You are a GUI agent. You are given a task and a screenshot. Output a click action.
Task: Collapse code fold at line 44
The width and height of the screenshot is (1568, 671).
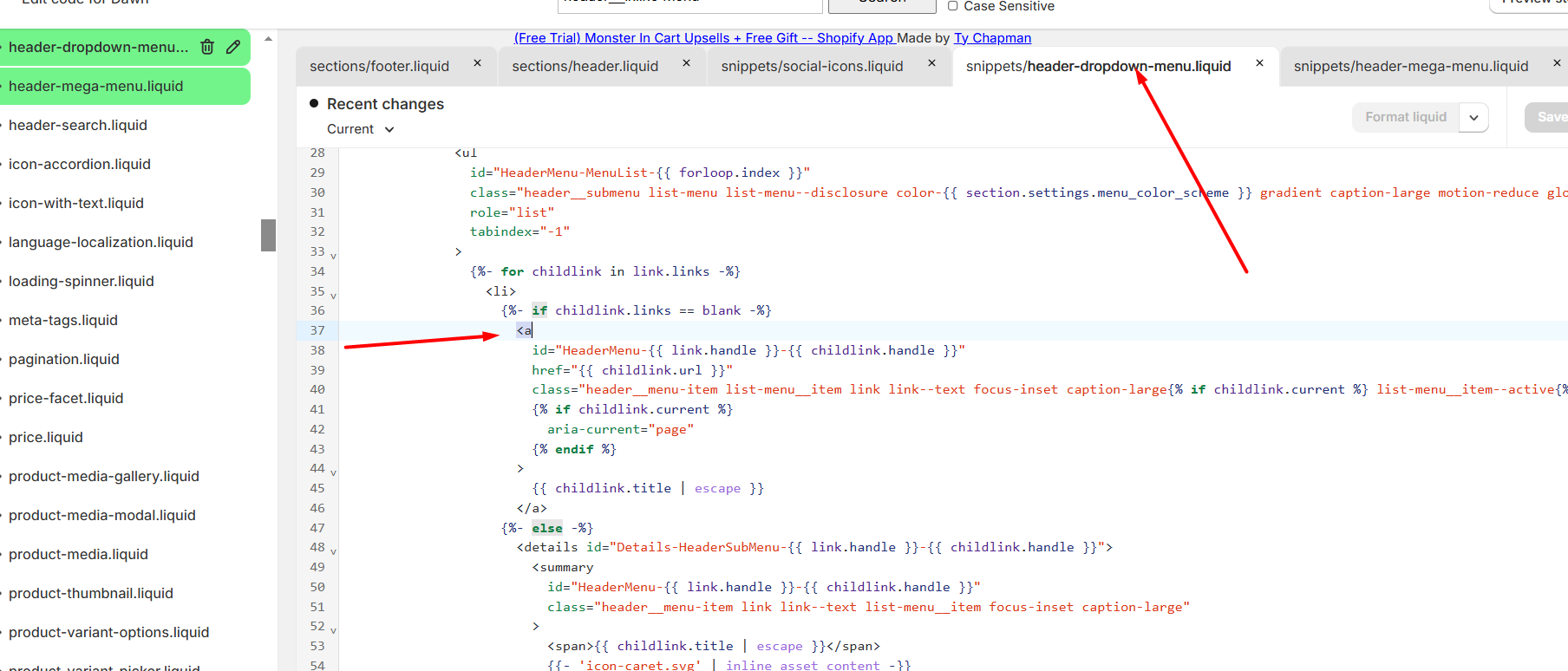pyautogui.click(x=333, y=472)
